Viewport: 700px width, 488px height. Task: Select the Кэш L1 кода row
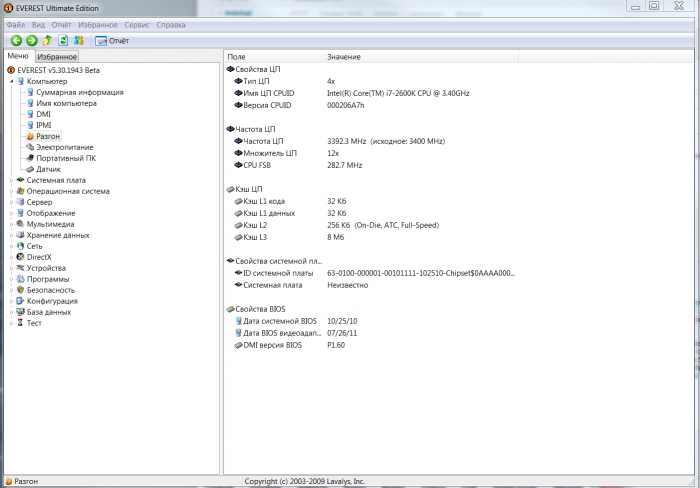[x=371, y=201]
